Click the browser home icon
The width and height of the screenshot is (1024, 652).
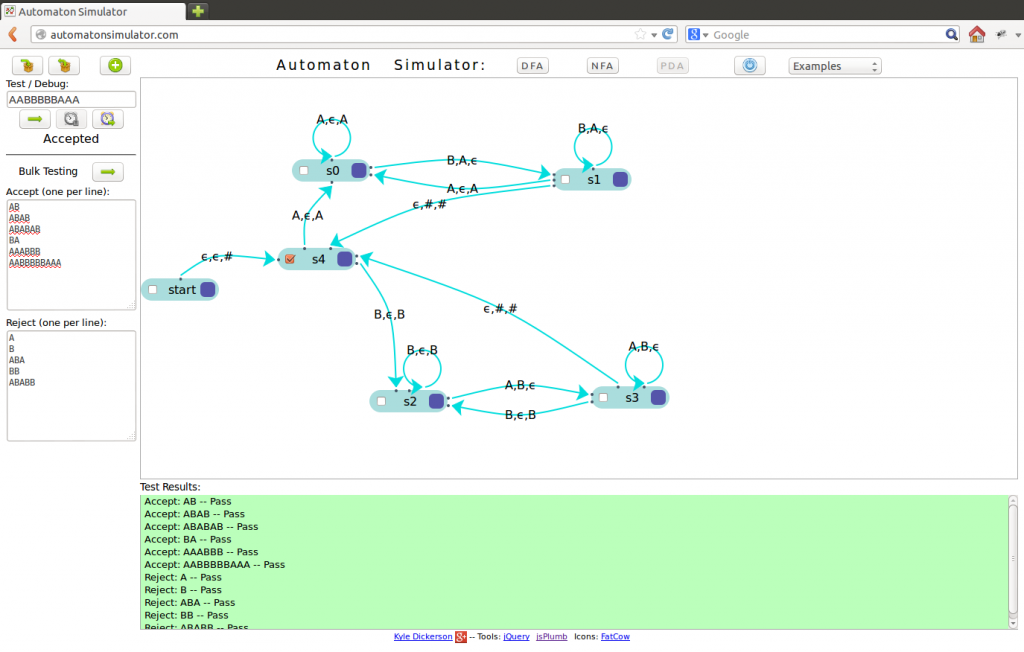(x=977, y=35)
